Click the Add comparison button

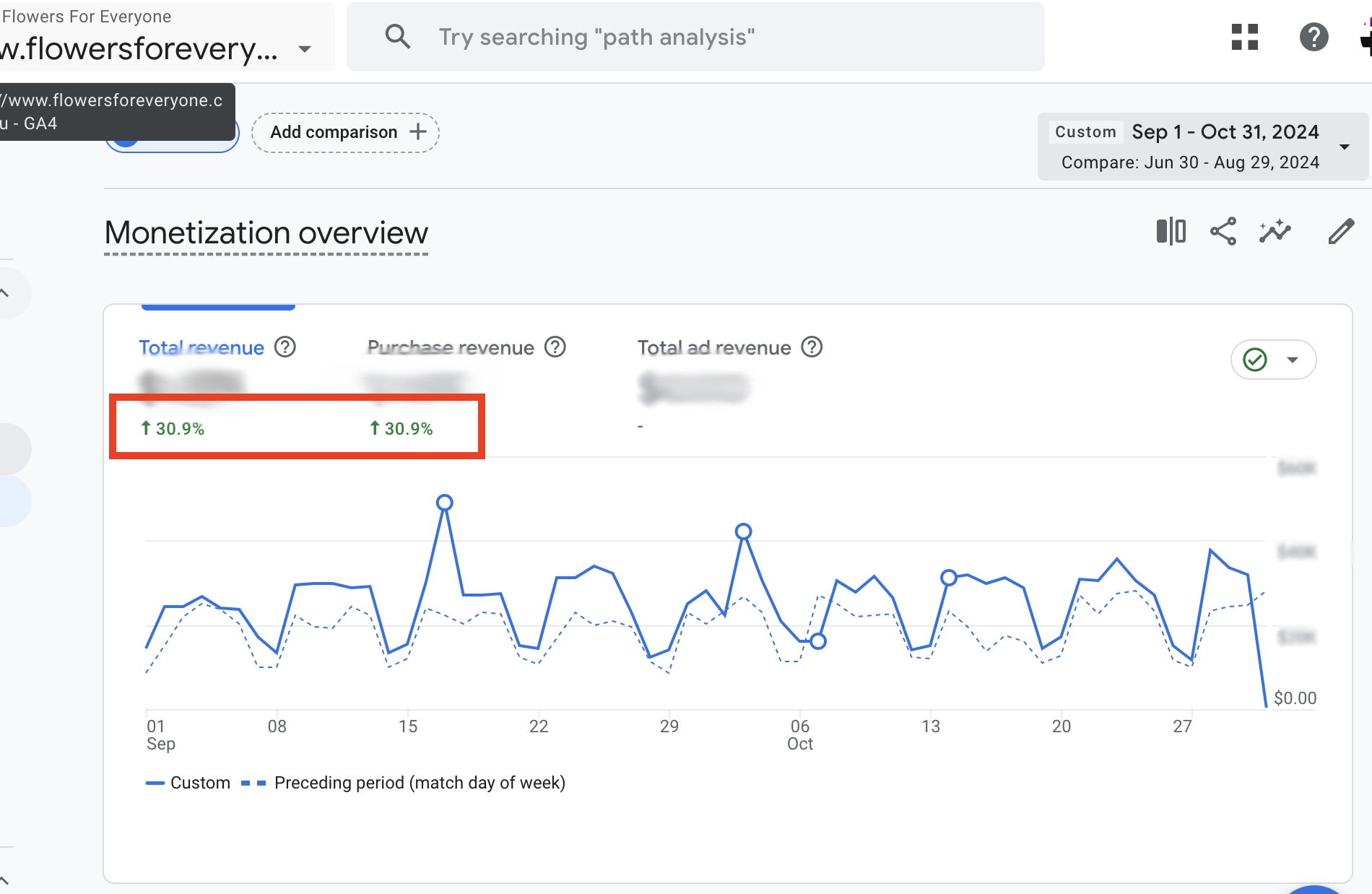coord(345,132)
